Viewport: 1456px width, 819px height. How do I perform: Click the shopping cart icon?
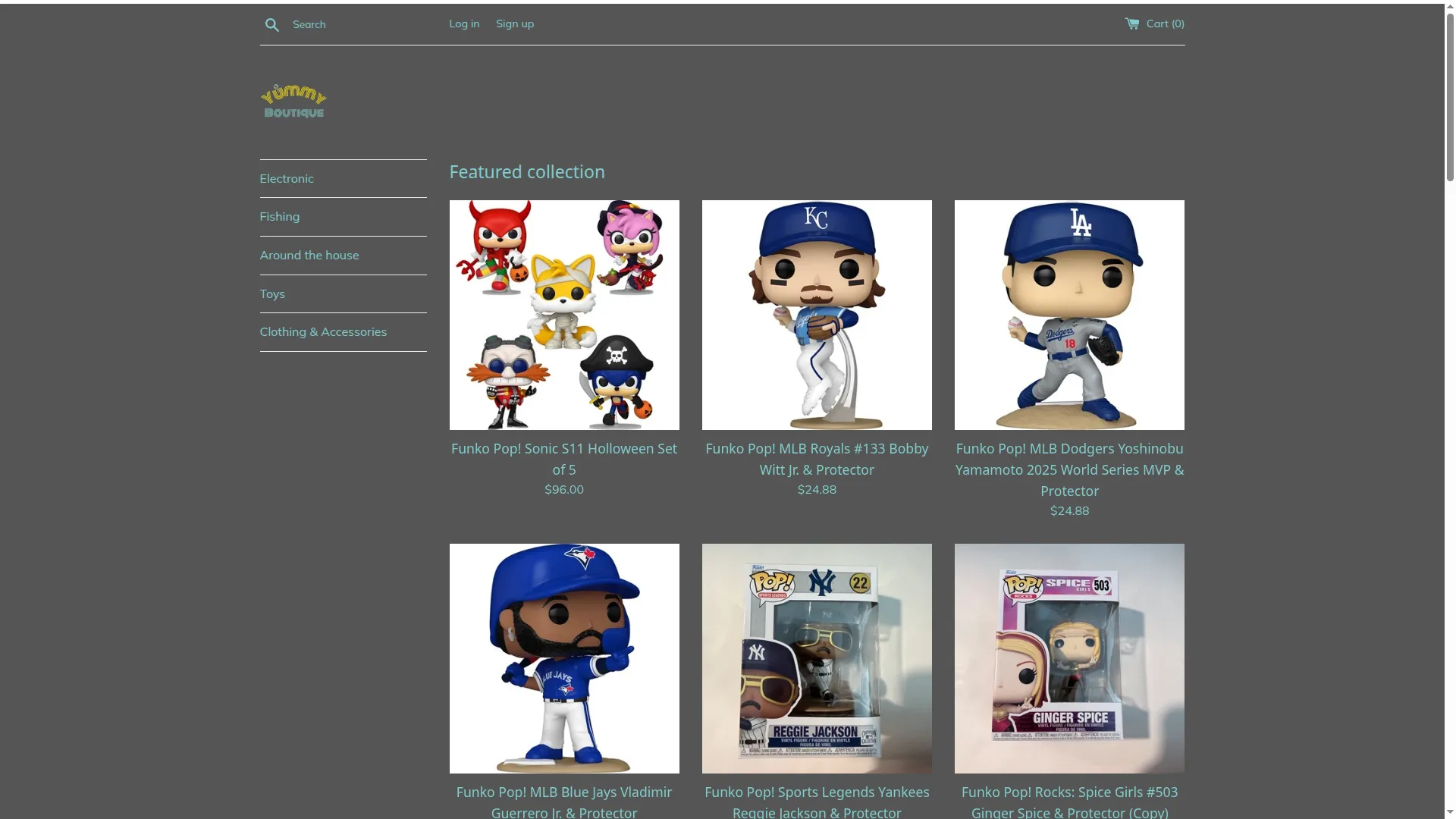tap(1132, 24)
